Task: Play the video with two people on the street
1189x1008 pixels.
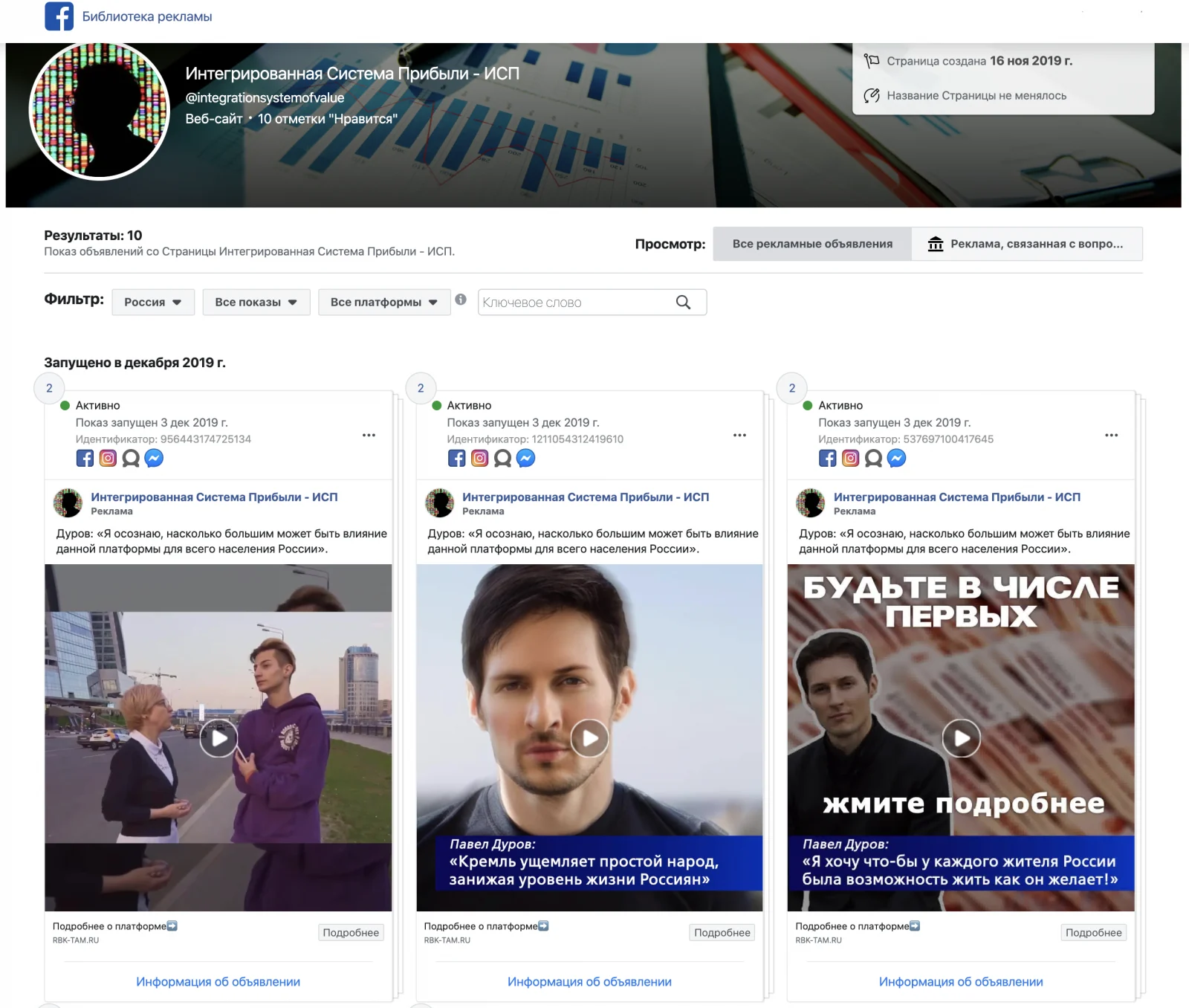Action: coord(218,738)
